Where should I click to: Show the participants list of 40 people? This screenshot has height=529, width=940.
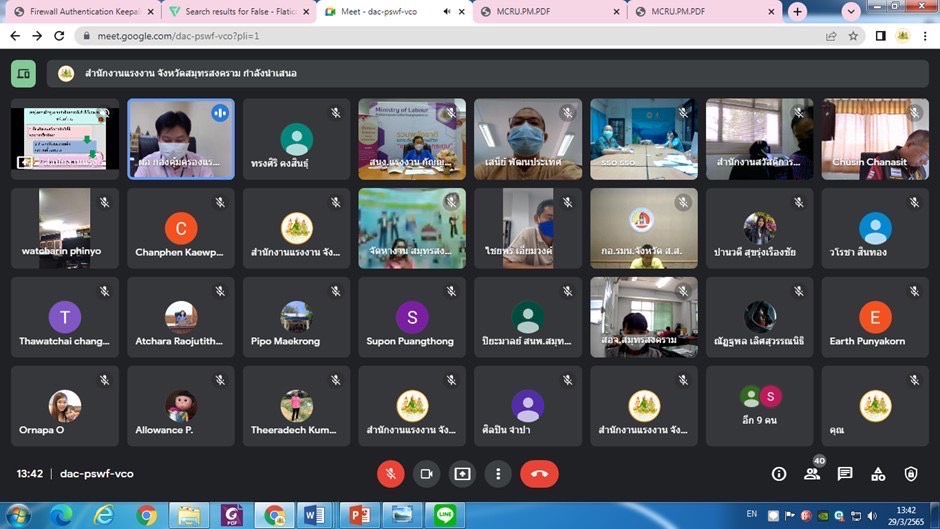[x=812, y=474]
